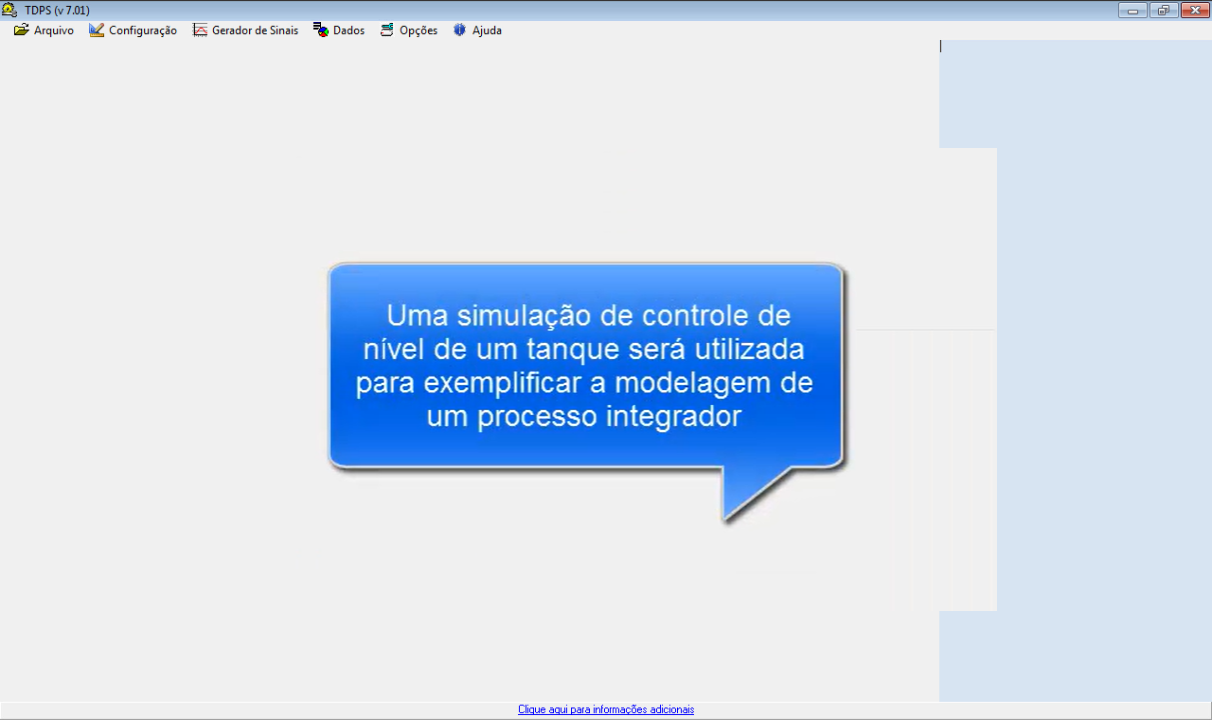The height and width of the screenshot is (720, 1212).
Task: Click the TDPS application icon in title bar
Action: pyautogui.click(x=10, y=10)
